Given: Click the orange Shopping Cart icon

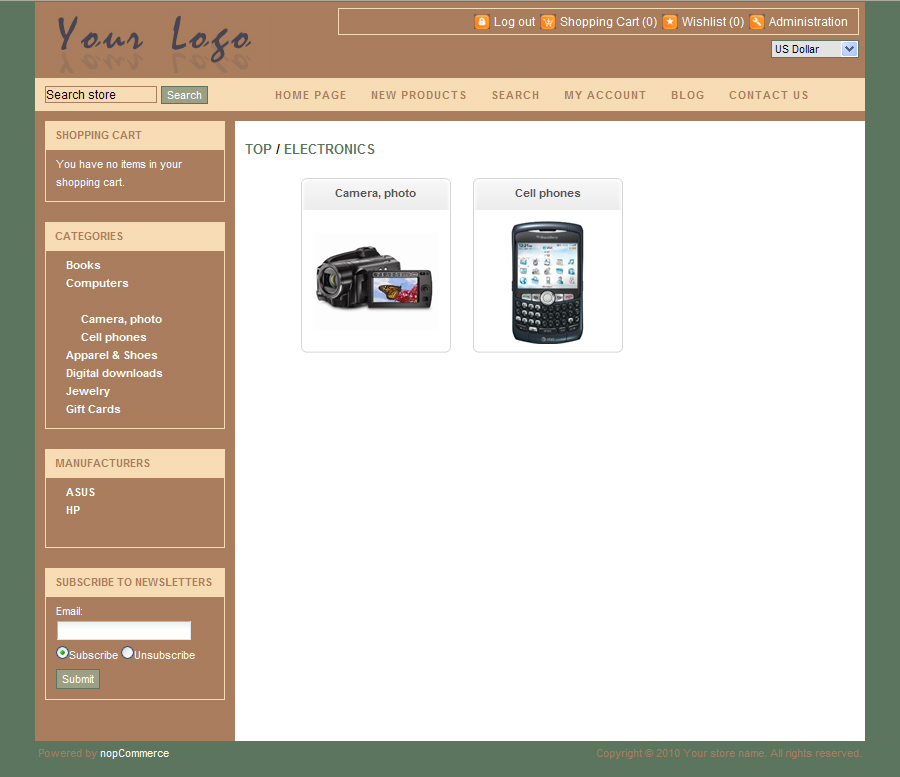Looking at the screenshot, I should pos(548,22).
